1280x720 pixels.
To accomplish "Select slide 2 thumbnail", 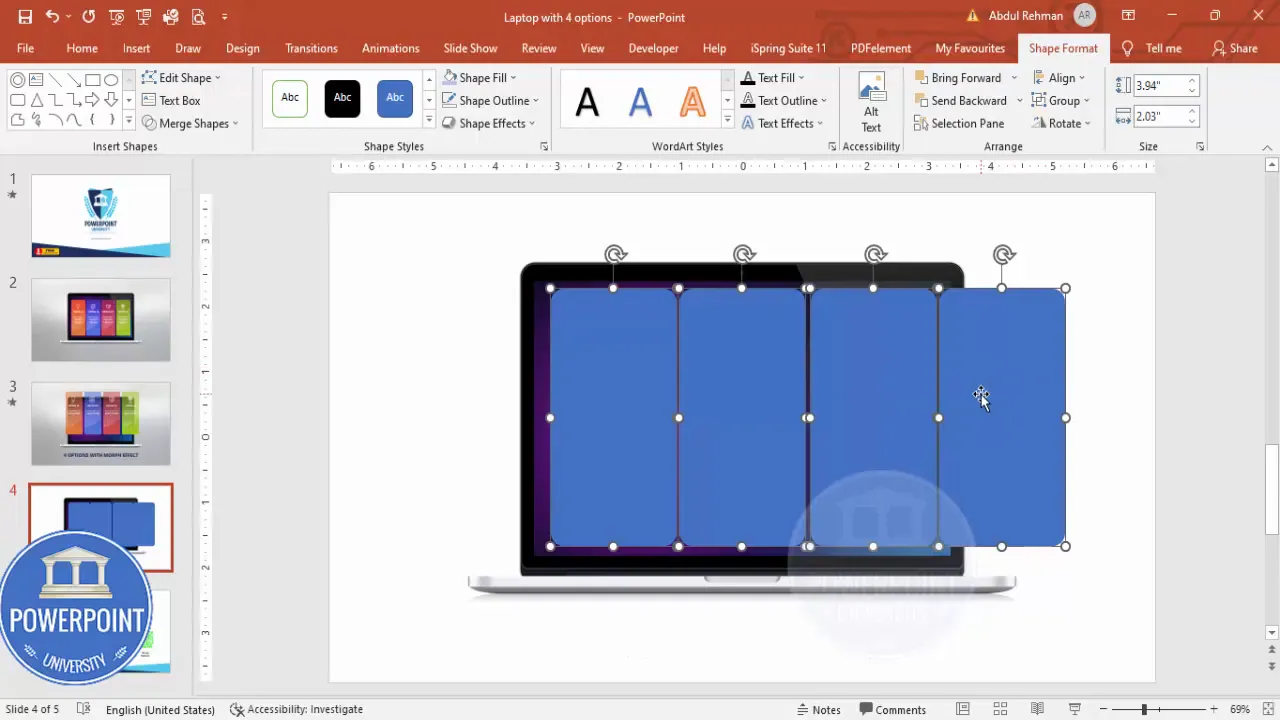I will (x=101, y=320).
